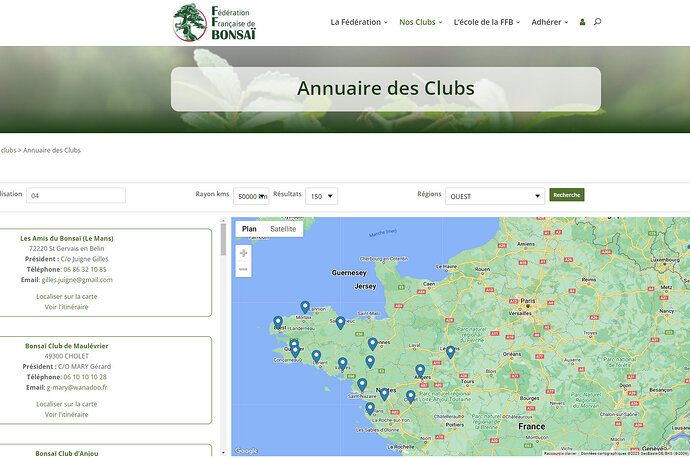Click address 72220 St Gervais en Belin
Viewport: 690px width, 458px height.
point(66,249)
